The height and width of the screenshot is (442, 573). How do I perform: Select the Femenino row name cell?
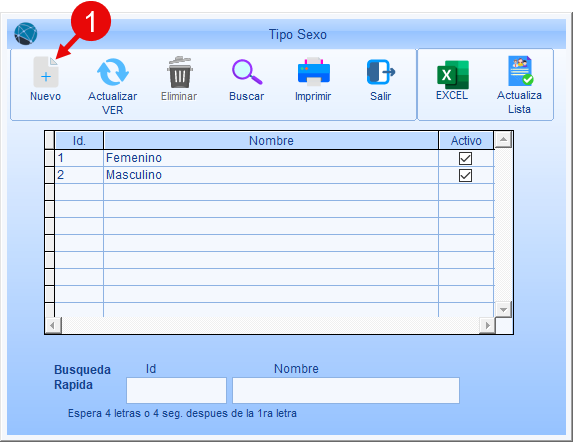click(271, 158)
